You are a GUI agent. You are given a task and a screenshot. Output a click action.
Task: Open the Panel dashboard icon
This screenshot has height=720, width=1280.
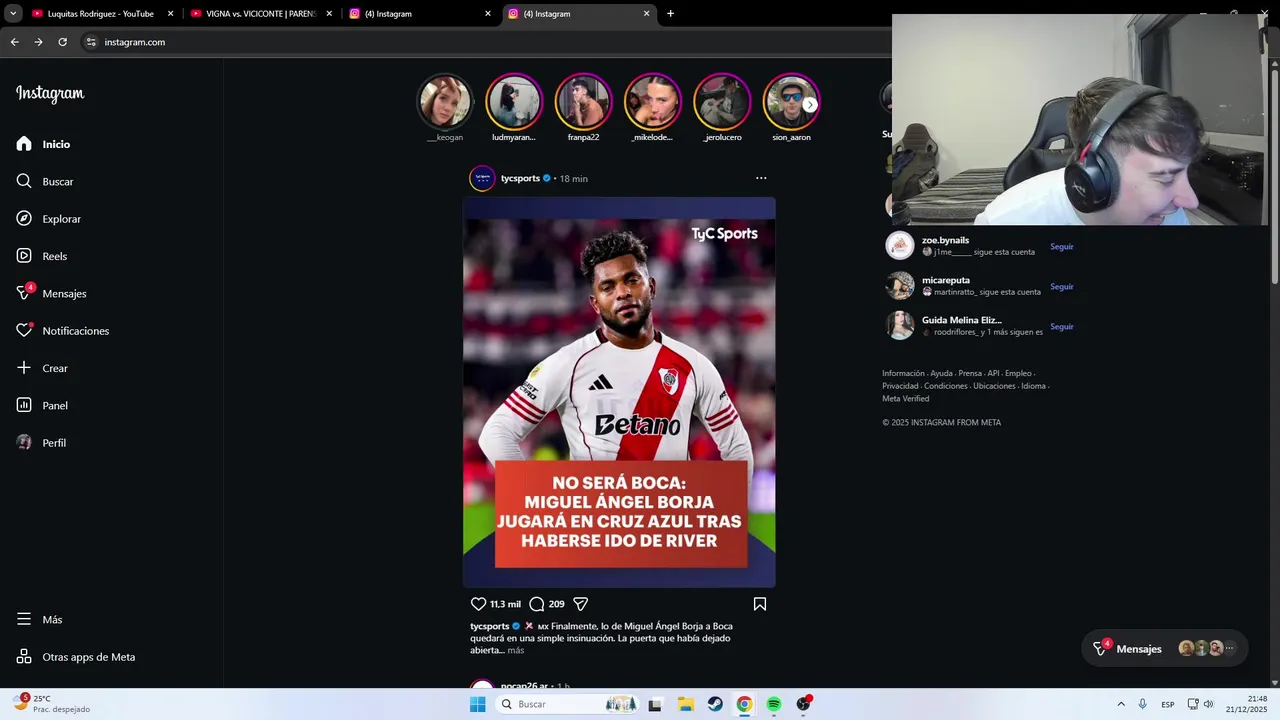coord(24,405)
